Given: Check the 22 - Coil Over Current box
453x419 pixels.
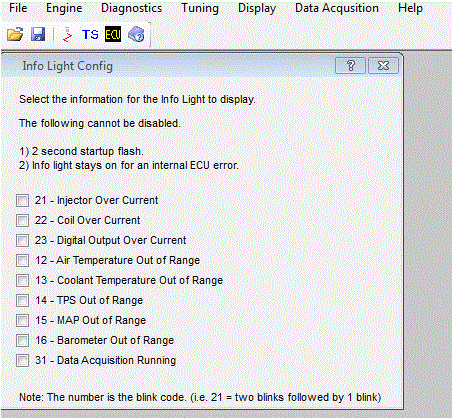Looking at the screenshot, I should (23, 221).
